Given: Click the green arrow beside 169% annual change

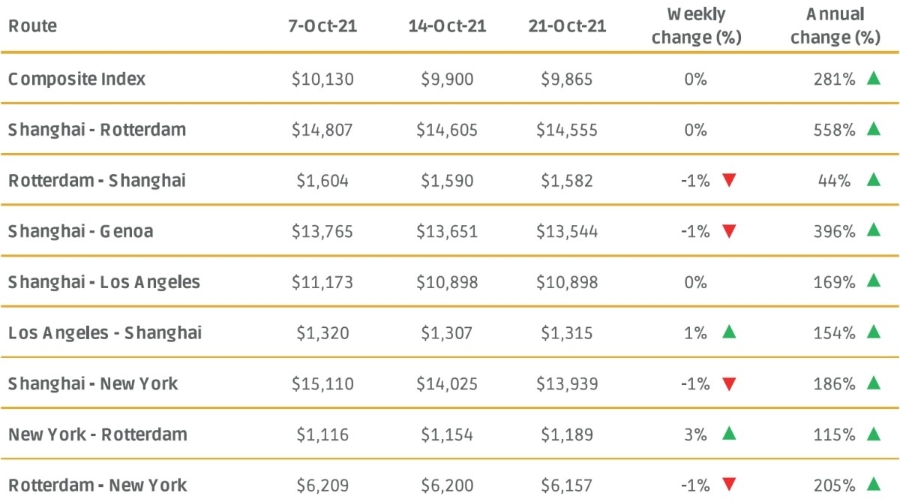Looking at the screenshot, I should (x=874, y=281).
